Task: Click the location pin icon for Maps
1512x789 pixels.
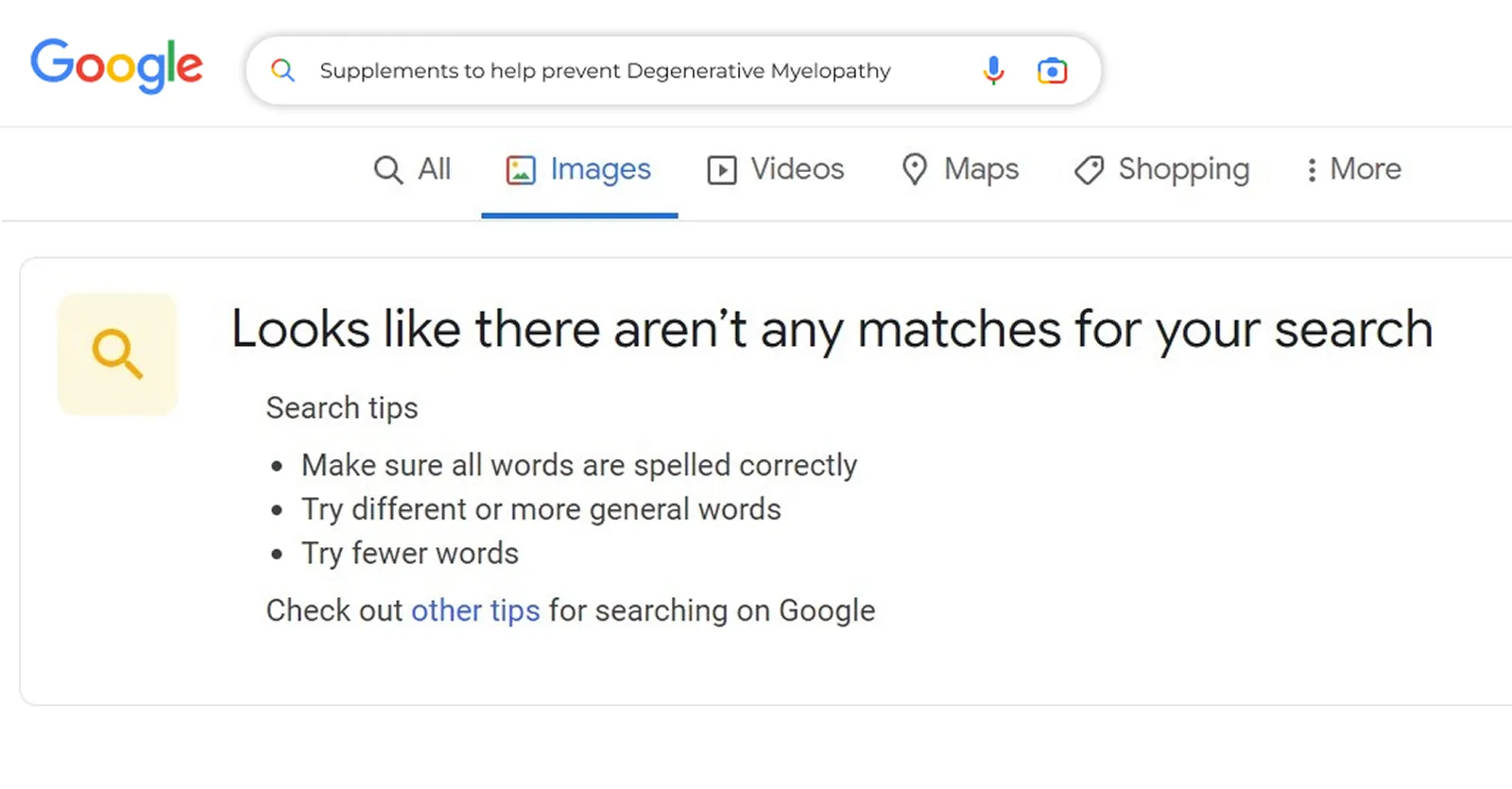Action: pyautogui.click(x=914, y=170)
